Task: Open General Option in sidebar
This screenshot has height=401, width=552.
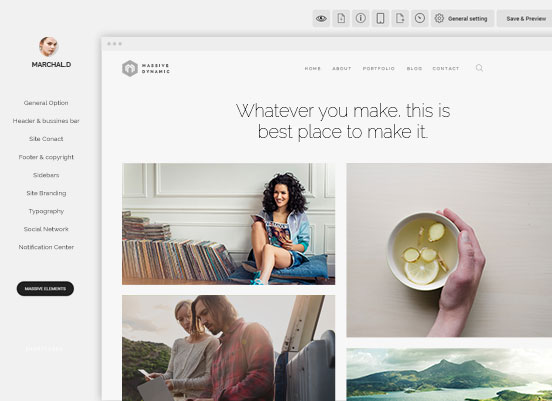Action: 46,103
